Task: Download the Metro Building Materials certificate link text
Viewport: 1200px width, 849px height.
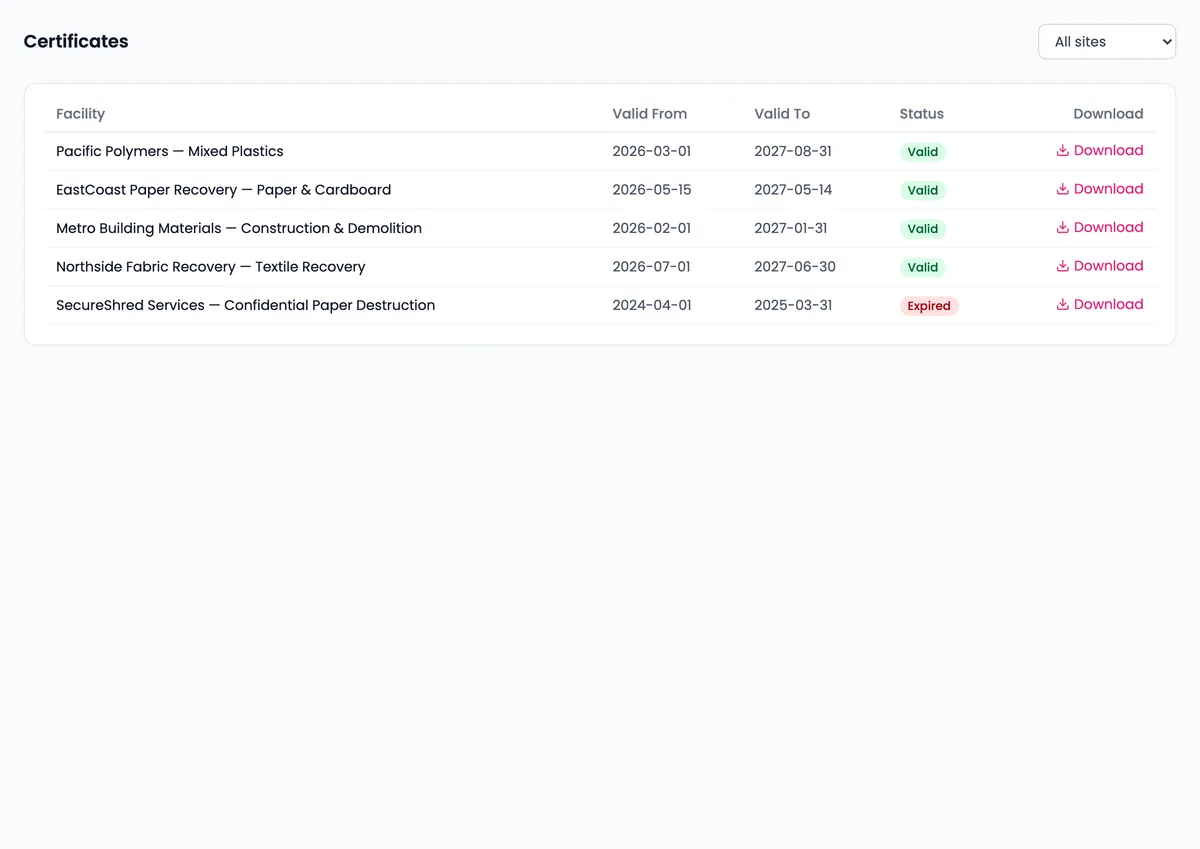Action: point(1108,228)
